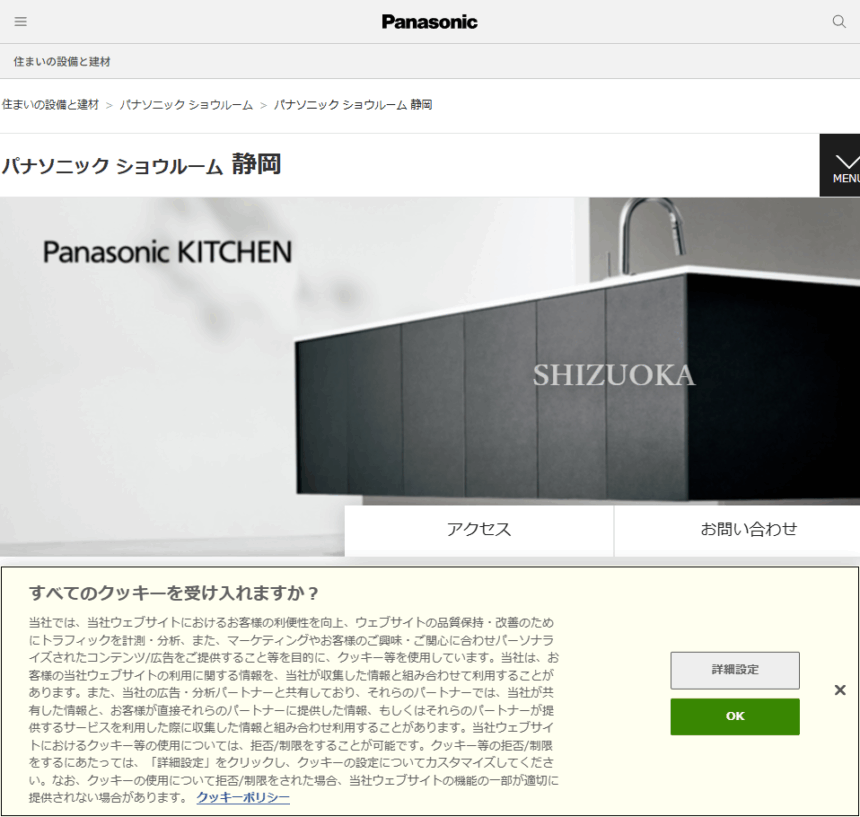Click the パナソニック ショウルーム 静岡 page heading
This screenshot has width=860, height=817.
click(x=141, y=165)
